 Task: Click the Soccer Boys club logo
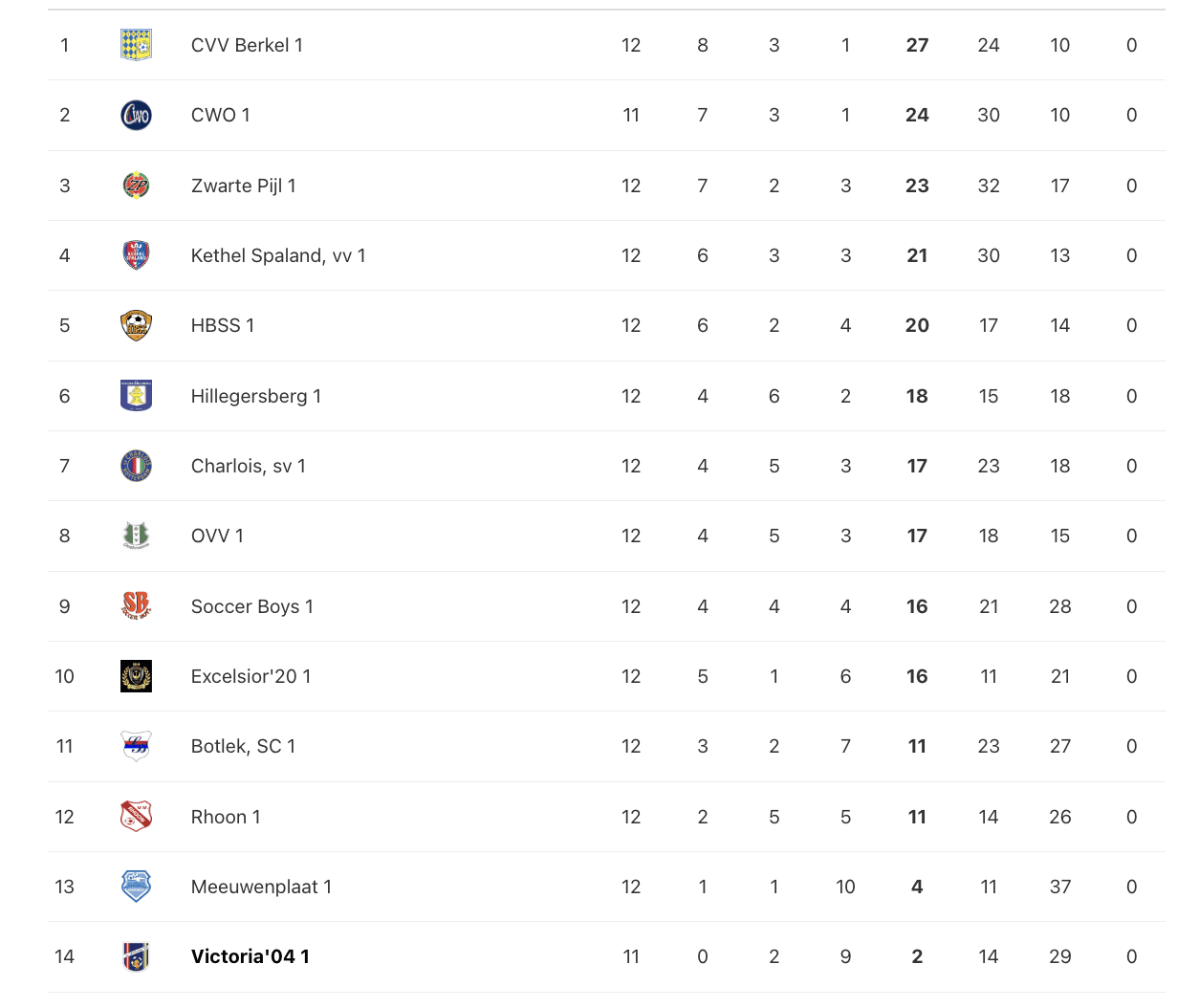(x=136, y=606)
